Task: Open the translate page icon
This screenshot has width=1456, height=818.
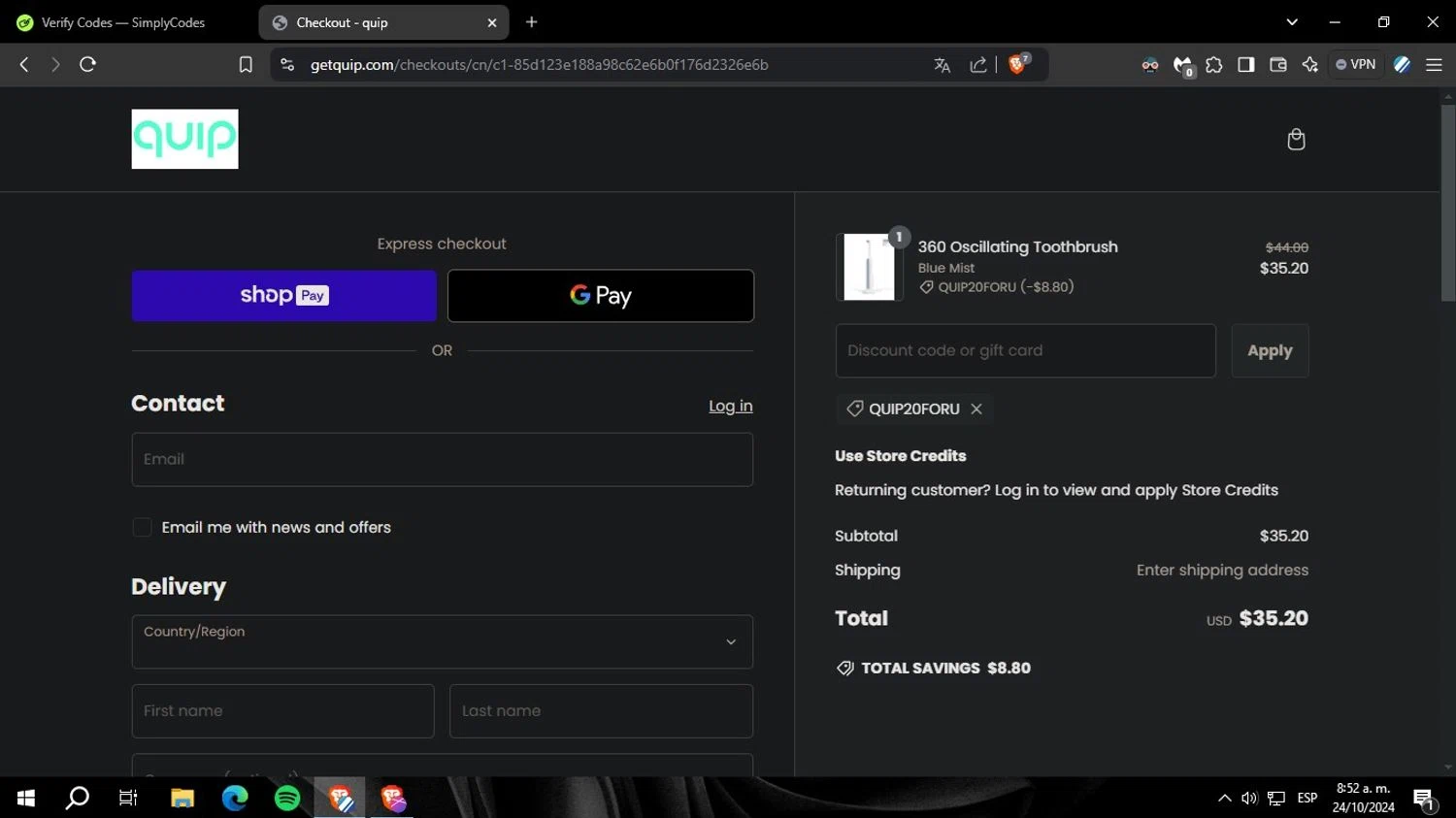Action: [942, 65]
